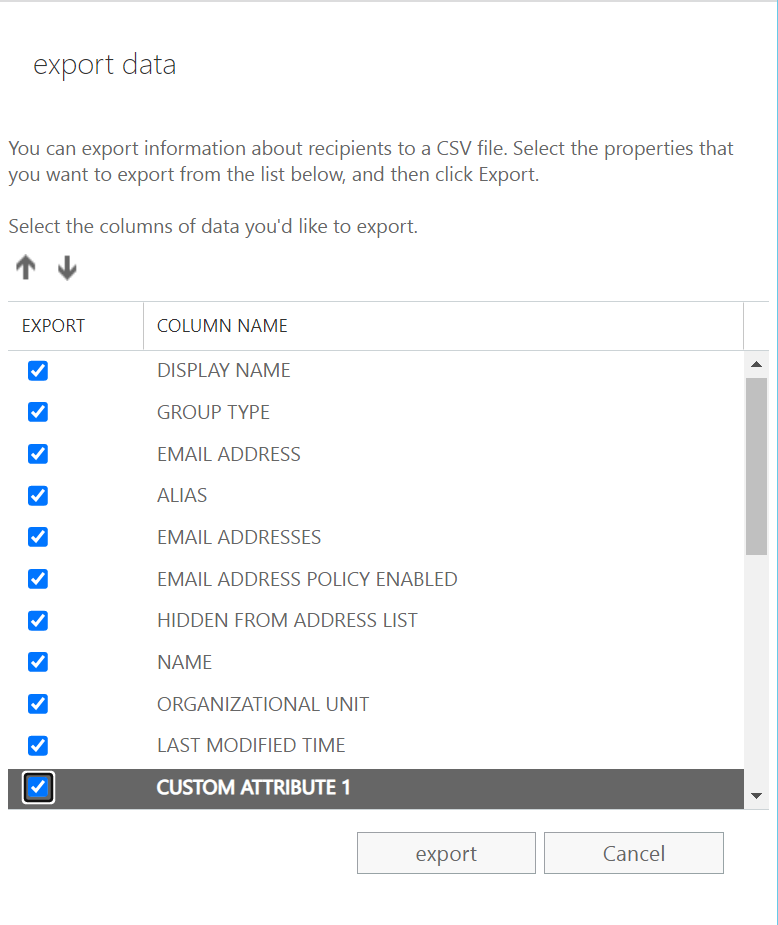Image resolution: width=778 pixels, height=925 pixels.
Task: Uncheck EMAIL ADDRESS POLICY ENABLED checkbox
Action: [38, 579]
